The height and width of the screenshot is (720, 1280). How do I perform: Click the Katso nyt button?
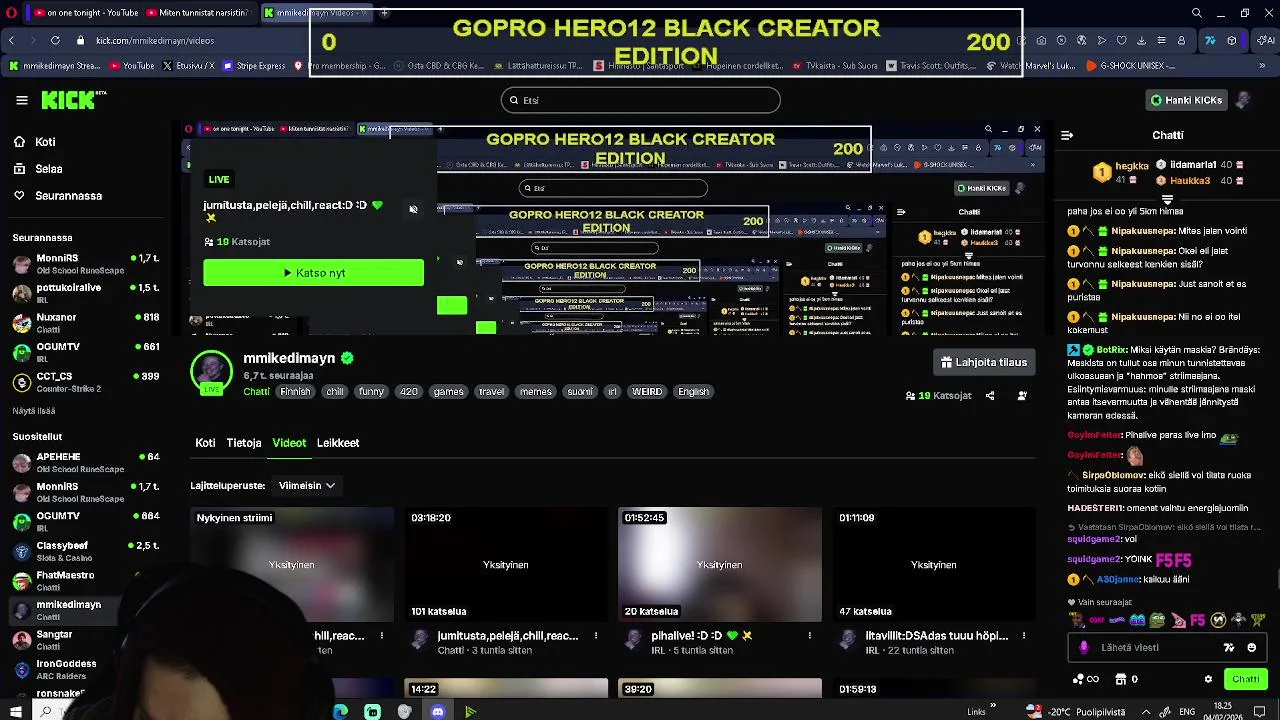[313, 273]
